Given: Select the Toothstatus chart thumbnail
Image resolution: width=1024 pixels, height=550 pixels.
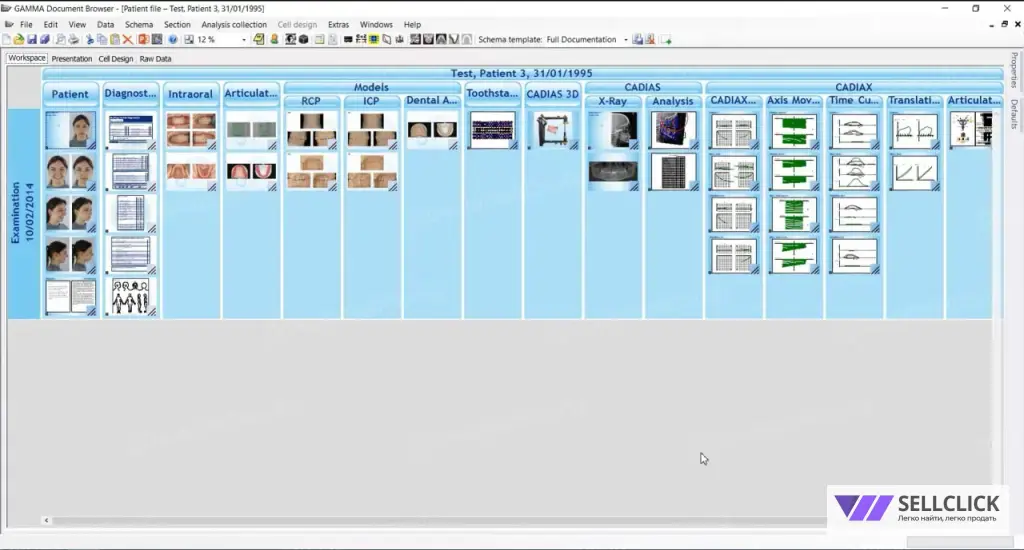Looking at the screenshot, I should [x=492, y=130].
